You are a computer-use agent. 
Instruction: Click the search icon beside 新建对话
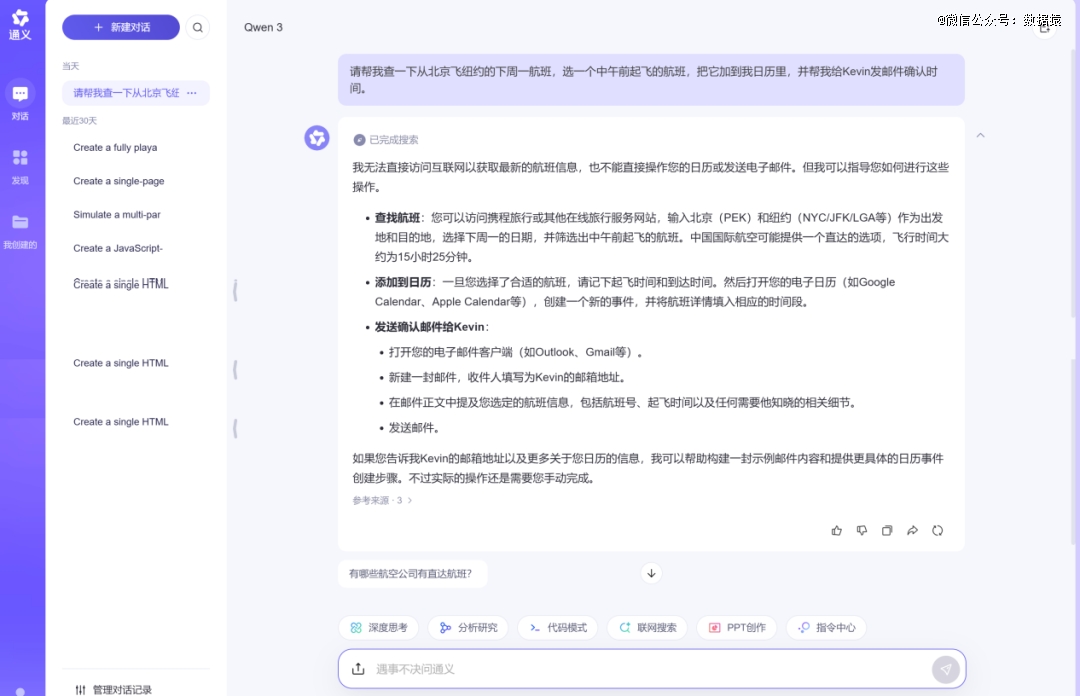pos(198,28)
